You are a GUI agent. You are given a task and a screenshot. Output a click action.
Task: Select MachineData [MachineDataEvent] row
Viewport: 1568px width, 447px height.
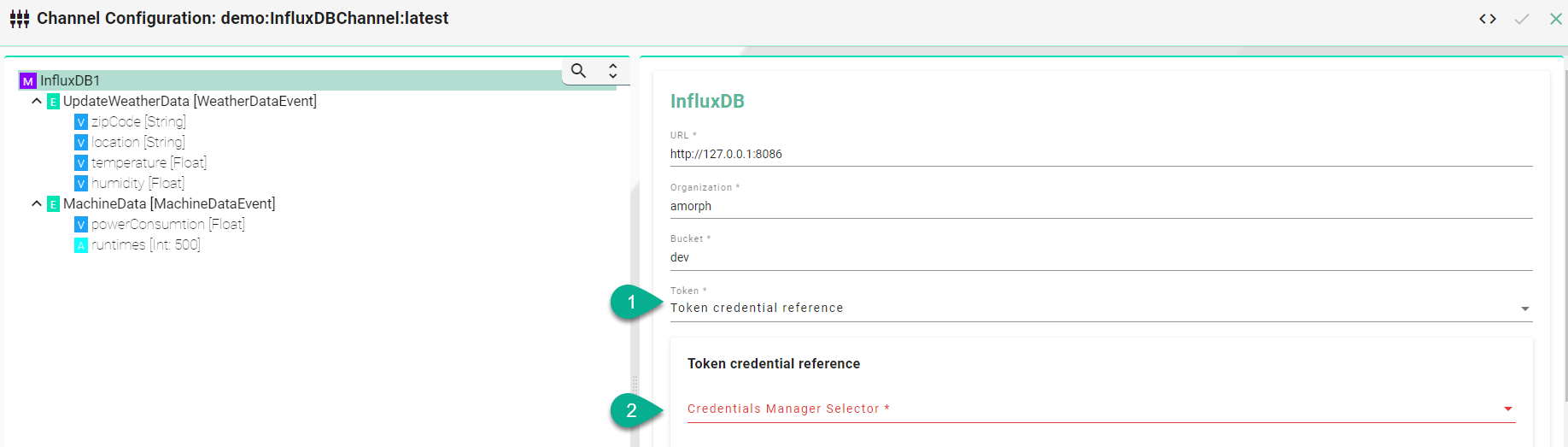pyautogui.click(x=169, y=203)
